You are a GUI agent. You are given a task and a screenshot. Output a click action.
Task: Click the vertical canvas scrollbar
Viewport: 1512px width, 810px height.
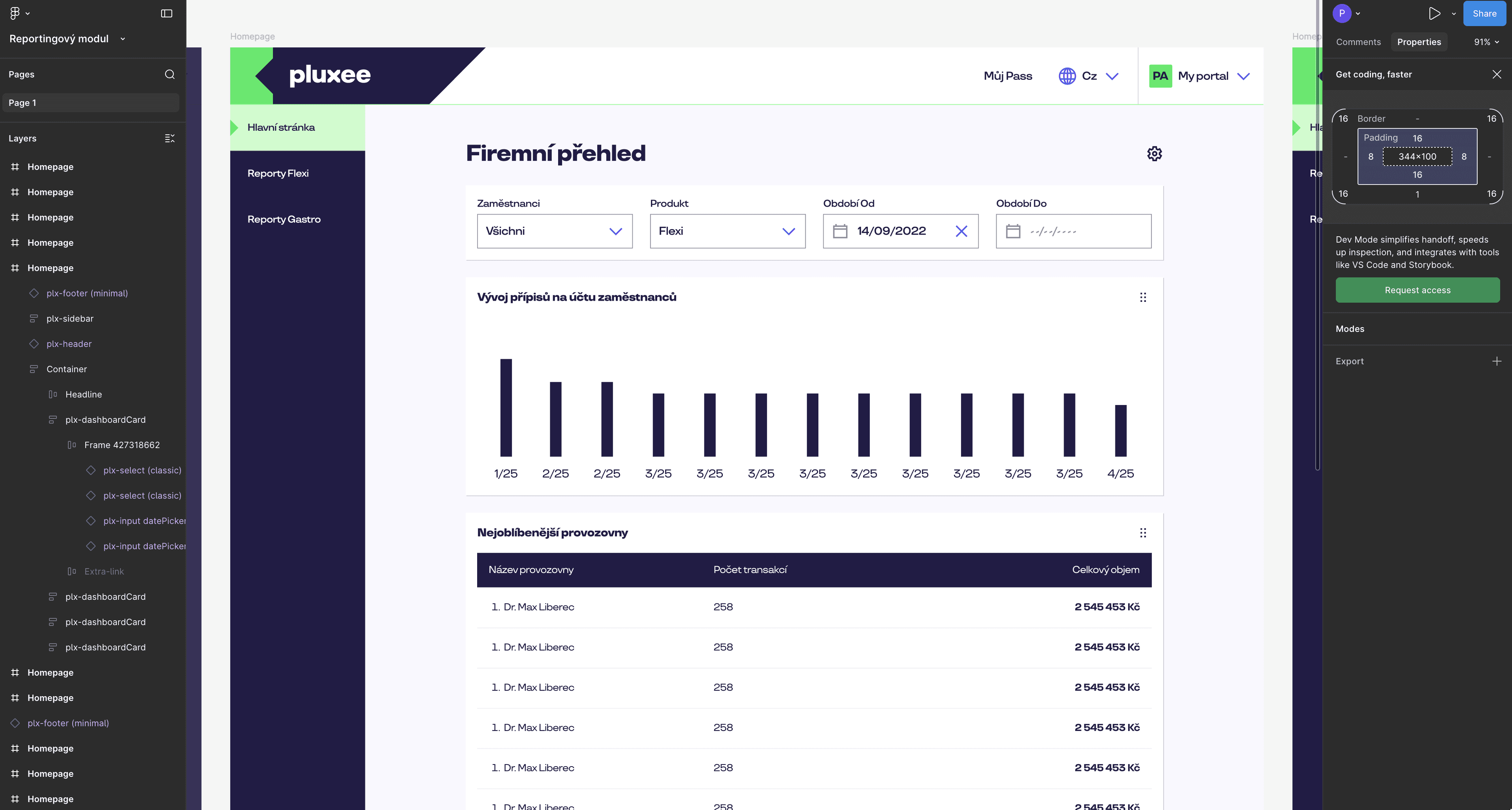(1317, 235)
